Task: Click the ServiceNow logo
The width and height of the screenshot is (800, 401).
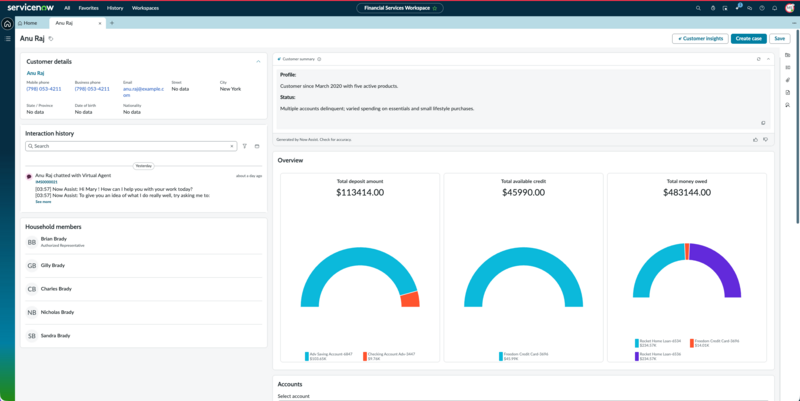Action: pyautogui.click(x=30, y=8)
